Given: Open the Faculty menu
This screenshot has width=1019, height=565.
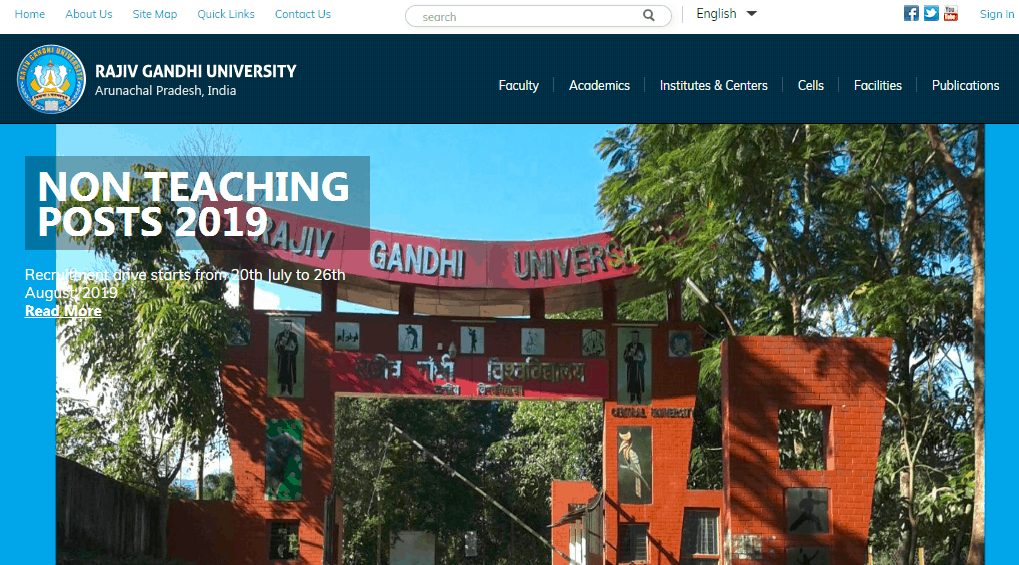Looking at the screenshot, I should pos(519,85).
